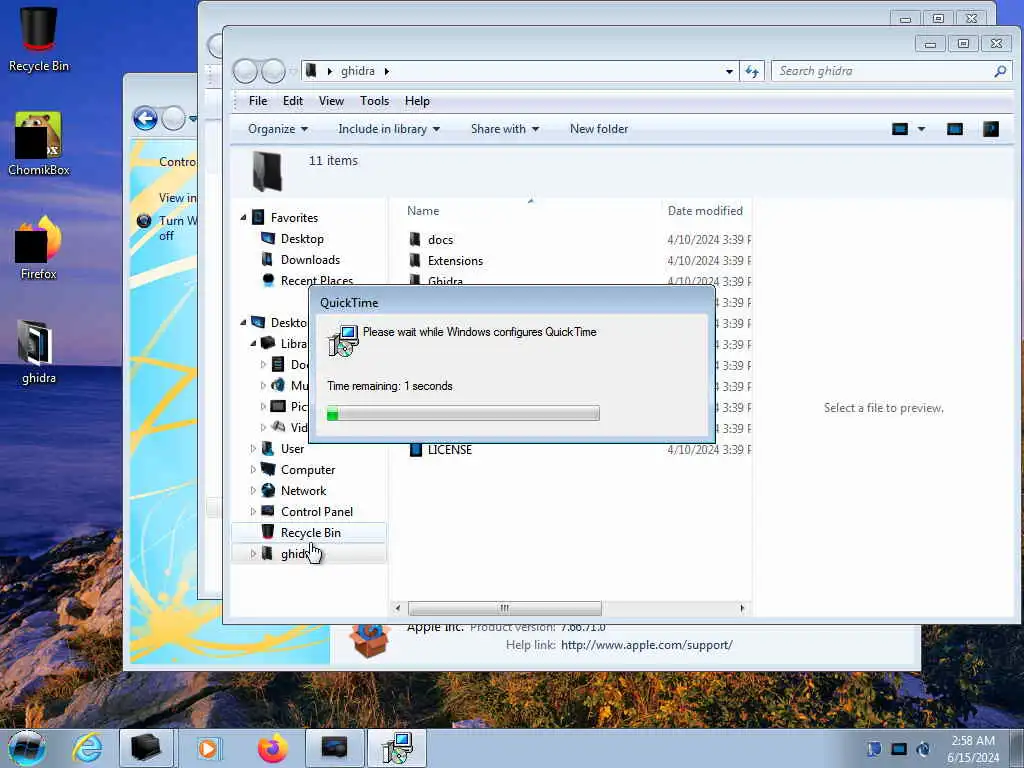Click the back arrow in the Control Panel window
The width and height of the screenshot is (1024, 768).
(x=145, y=119)
